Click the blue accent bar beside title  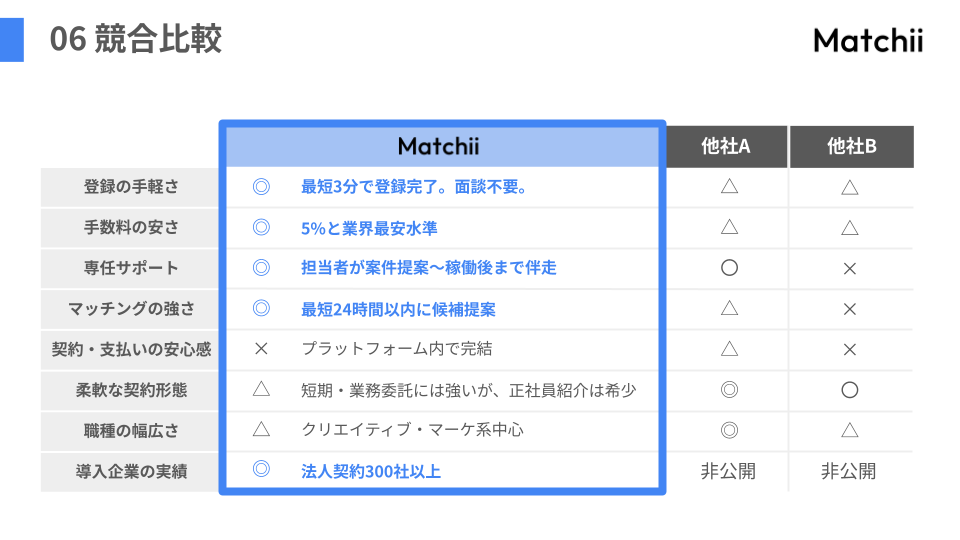click(x=11, y=39)
